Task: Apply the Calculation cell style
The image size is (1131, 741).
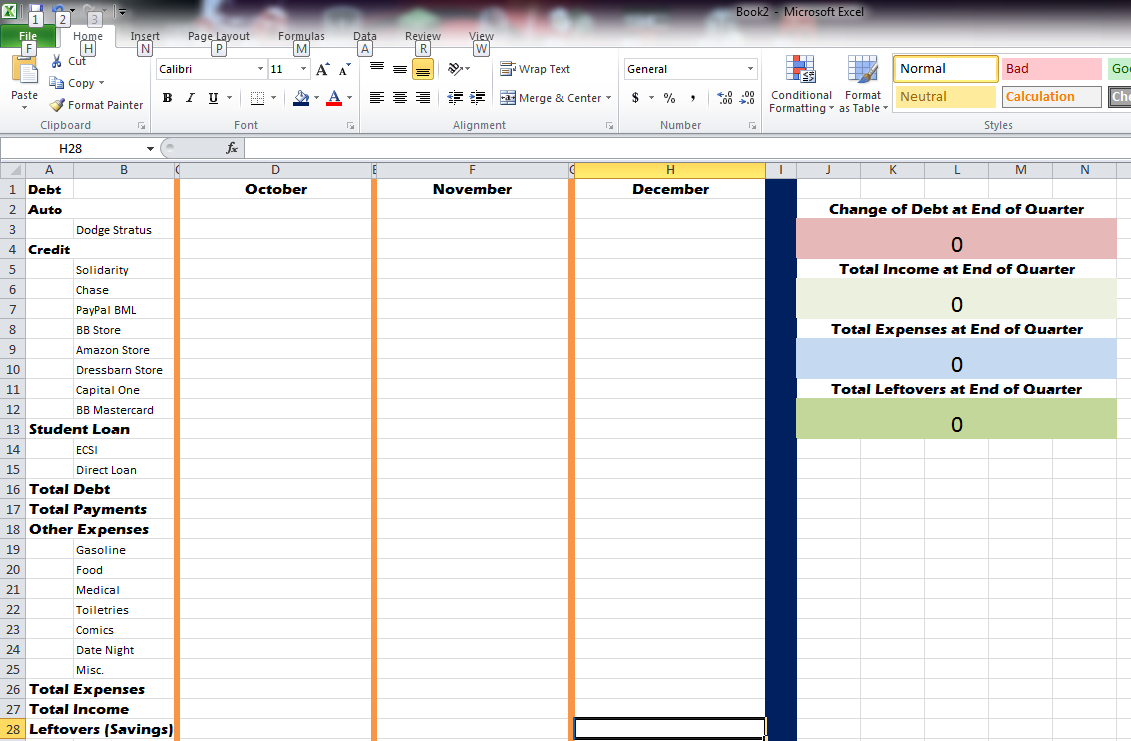Action: point(1052,97)
